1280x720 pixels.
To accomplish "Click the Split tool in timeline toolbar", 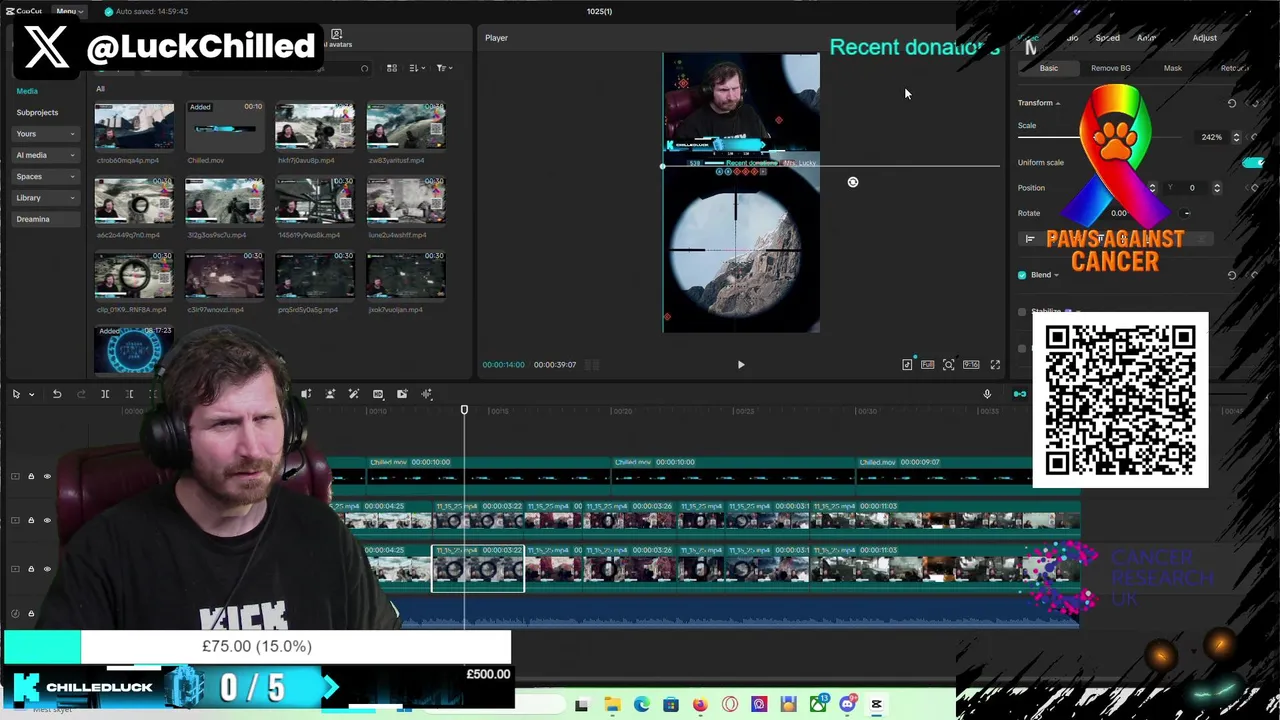I will [105, 394].
